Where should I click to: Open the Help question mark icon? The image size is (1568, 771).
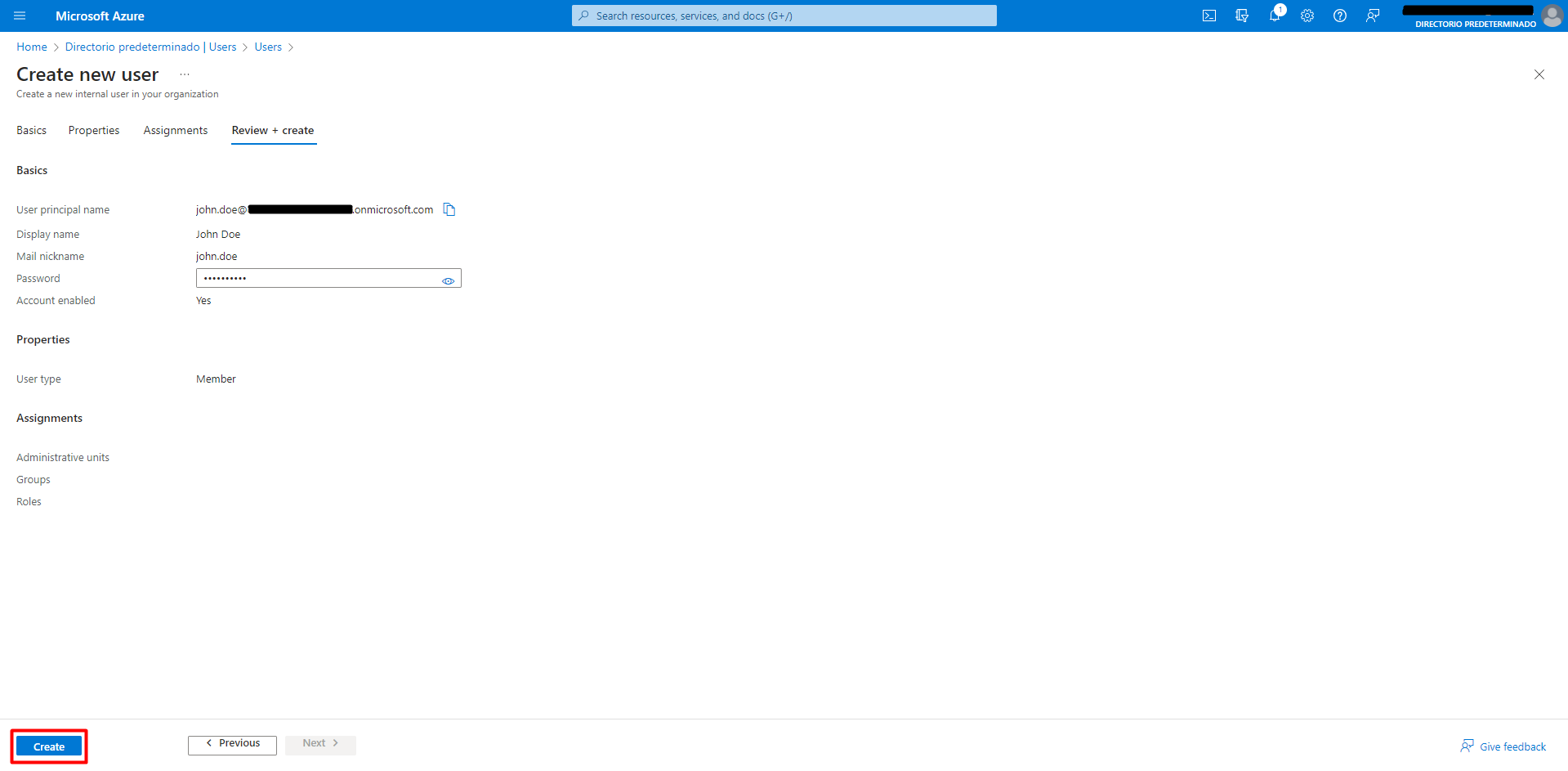[x=1340, y=16]
